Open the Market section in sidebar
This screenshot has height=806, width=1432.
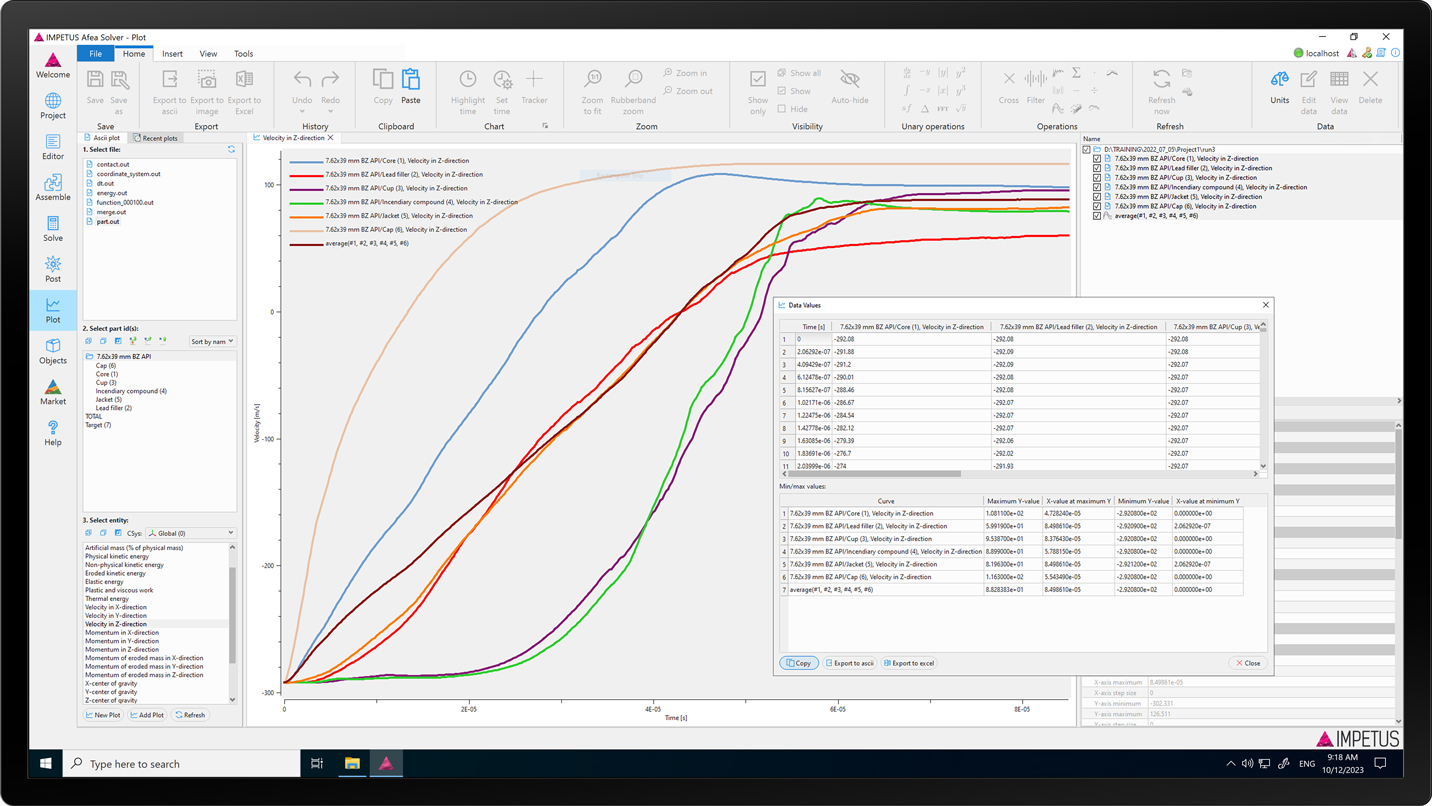pyautogui.click(x=52, y=391)
